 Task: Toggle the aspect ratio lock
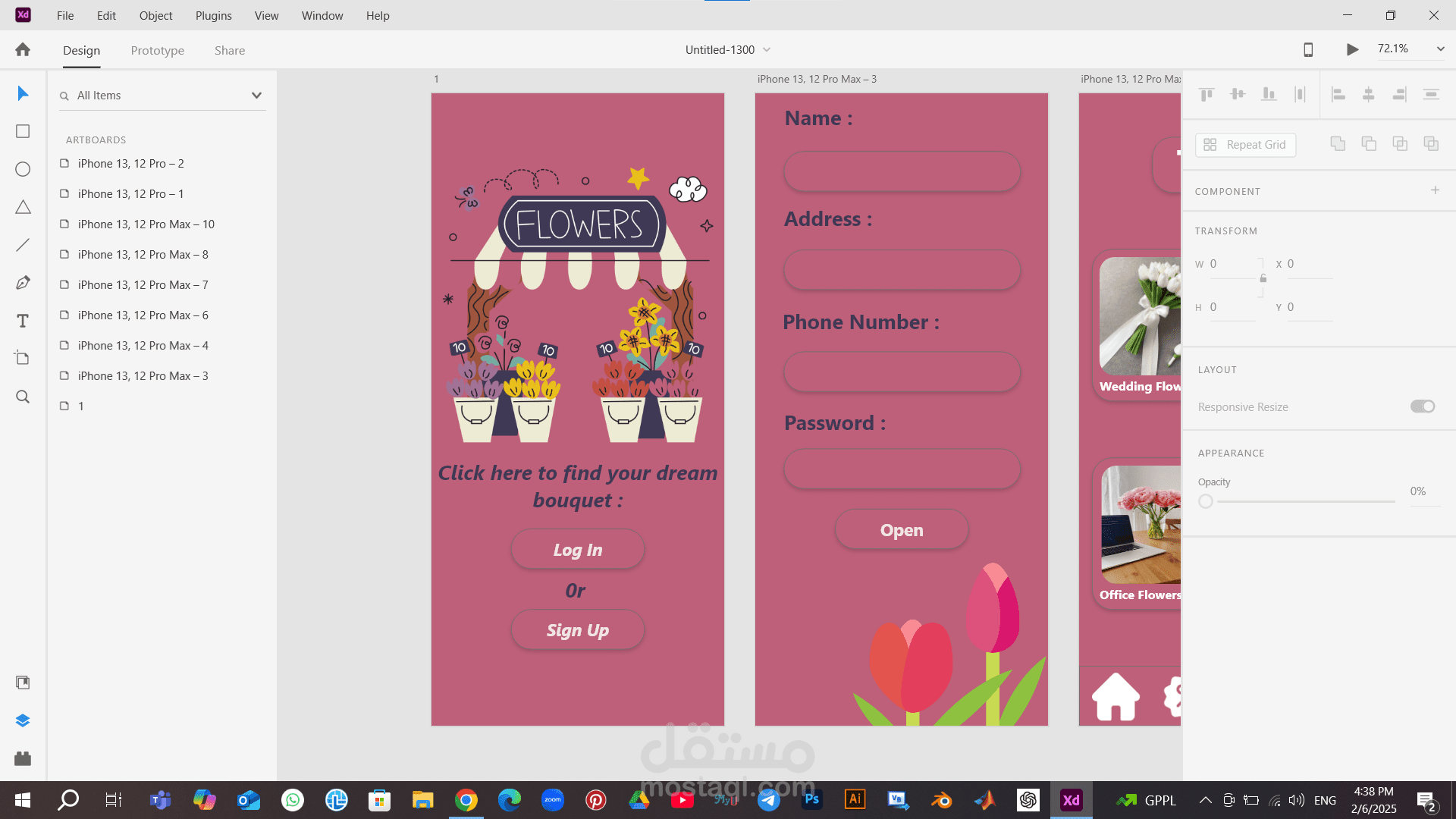coord(1263,278)
